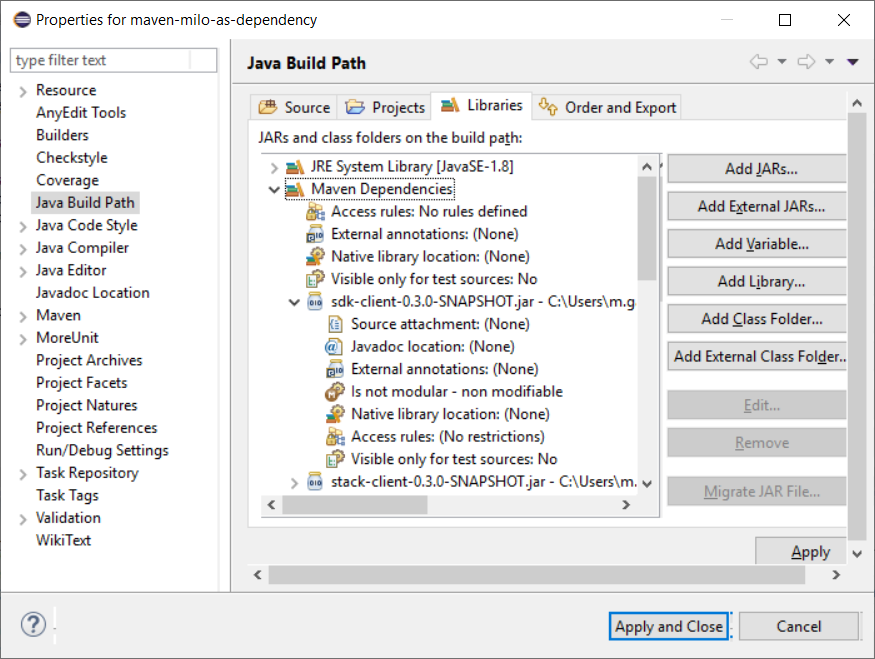Open the view menu dropdown triangle
875x659 pixels.
pos(853,62)
